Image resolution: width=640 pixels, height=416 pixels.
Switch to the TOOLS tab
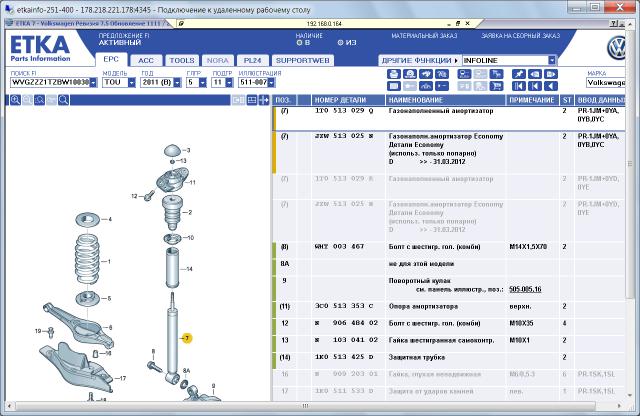[x=182, y=60]
